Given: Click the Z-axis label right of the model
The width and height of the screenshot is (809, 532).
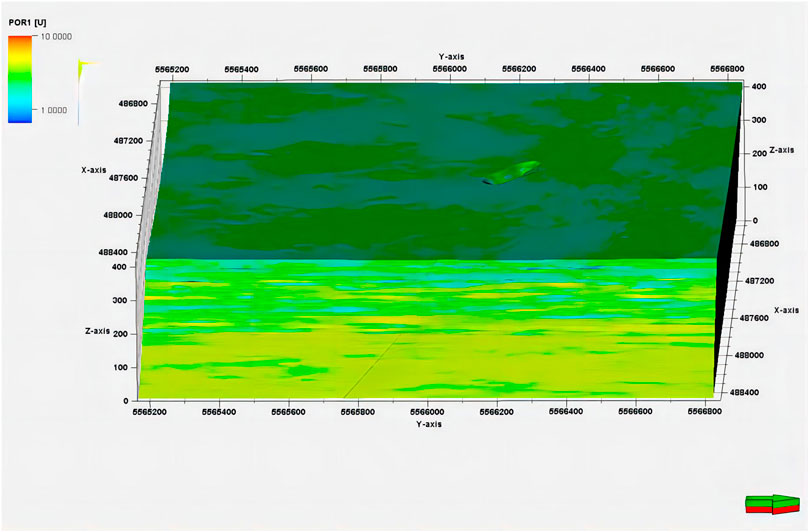Looking at the screenshot, I should pyautogui.click(x=782, y=150).
